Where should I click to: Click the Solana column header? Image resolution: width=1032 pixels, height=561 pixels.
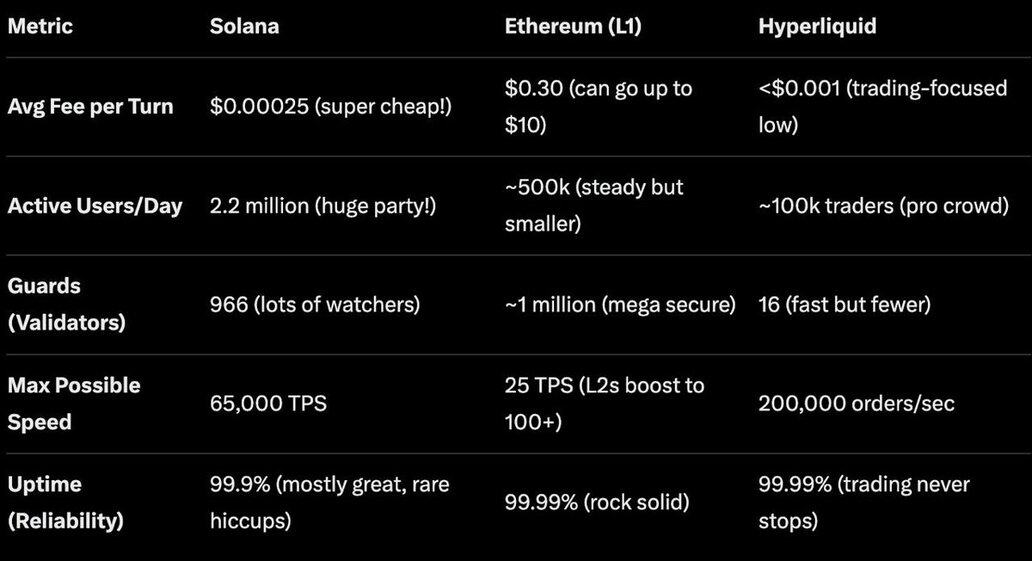point(244,26)
